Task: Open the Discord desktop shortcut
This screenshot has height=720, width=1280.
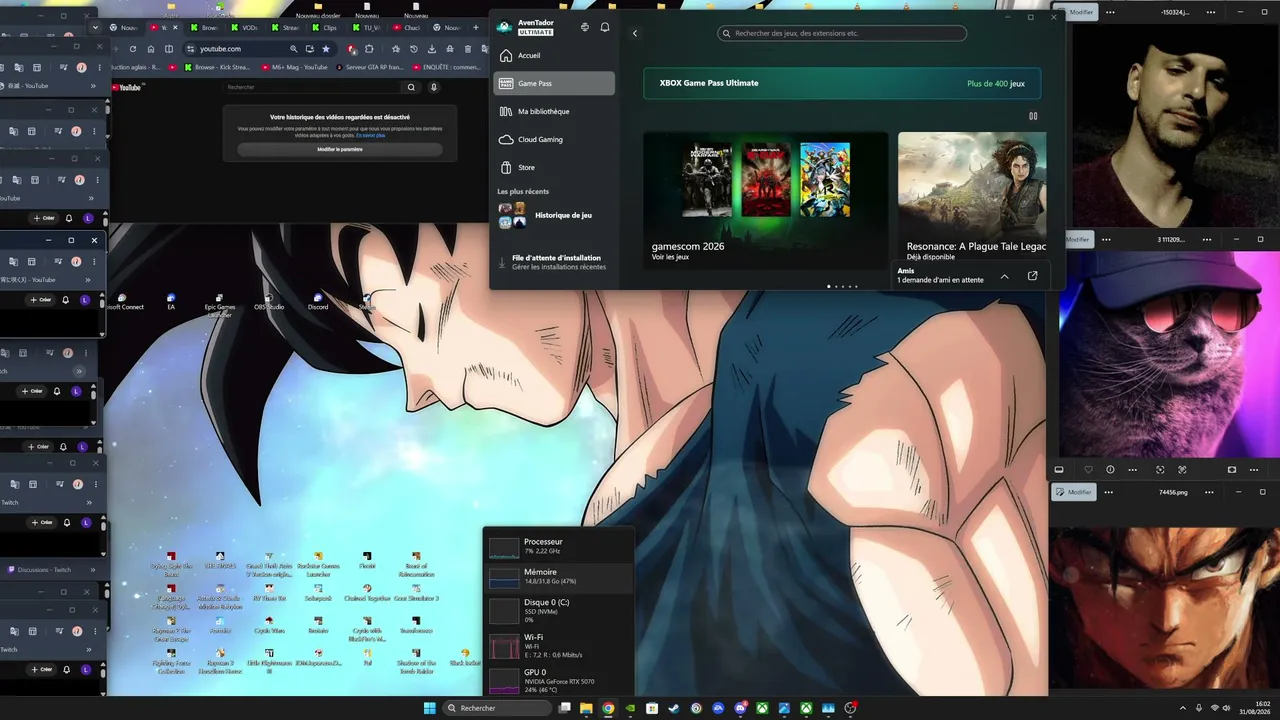Action: click(x=318, y=301)
